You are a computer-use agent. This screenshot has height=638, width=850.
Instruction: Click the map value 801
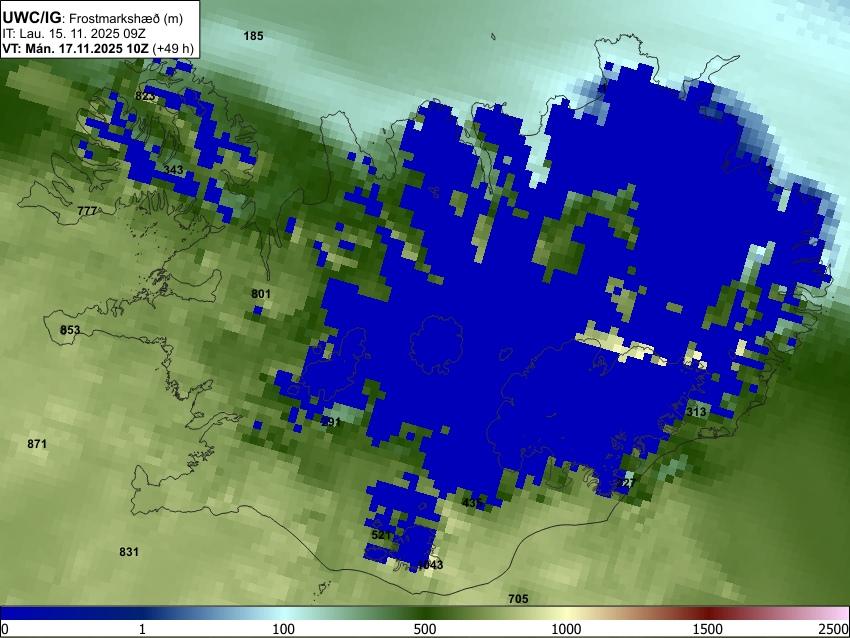(x=261, y=294)
